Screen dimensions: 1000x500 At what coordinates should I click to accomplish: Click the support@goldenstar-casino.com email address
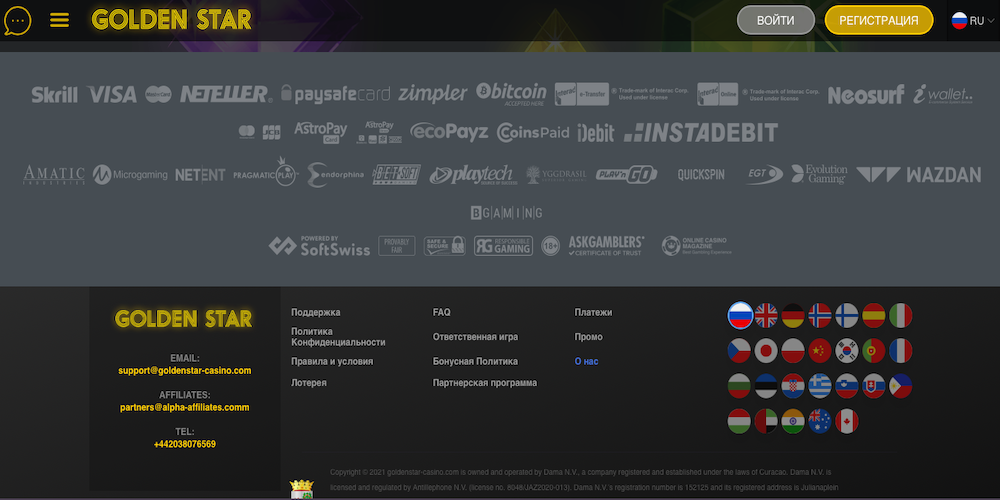tap(184, 371)
